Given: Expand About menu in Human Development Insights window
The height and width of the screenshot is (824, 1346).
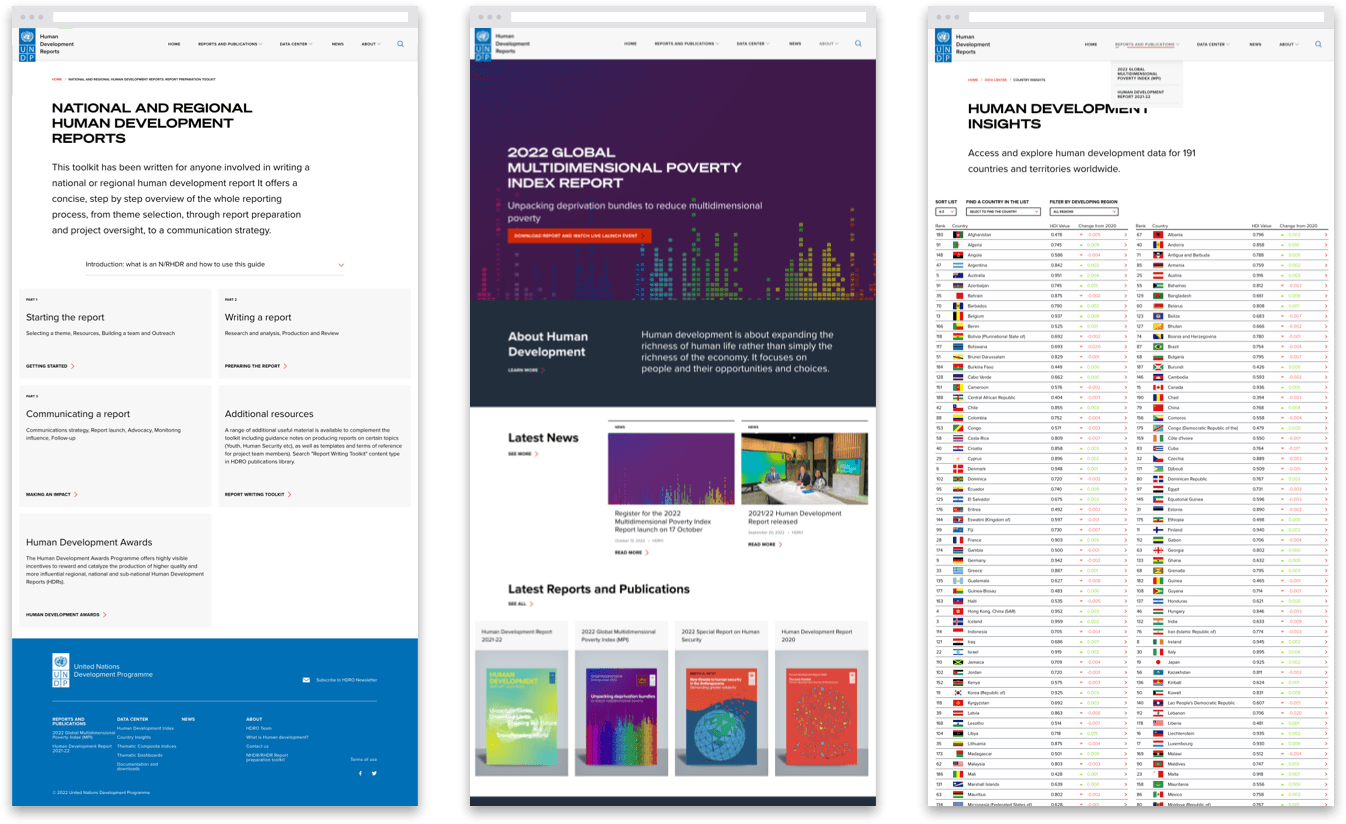Looking at the screenshot, I should (1289, 44).
